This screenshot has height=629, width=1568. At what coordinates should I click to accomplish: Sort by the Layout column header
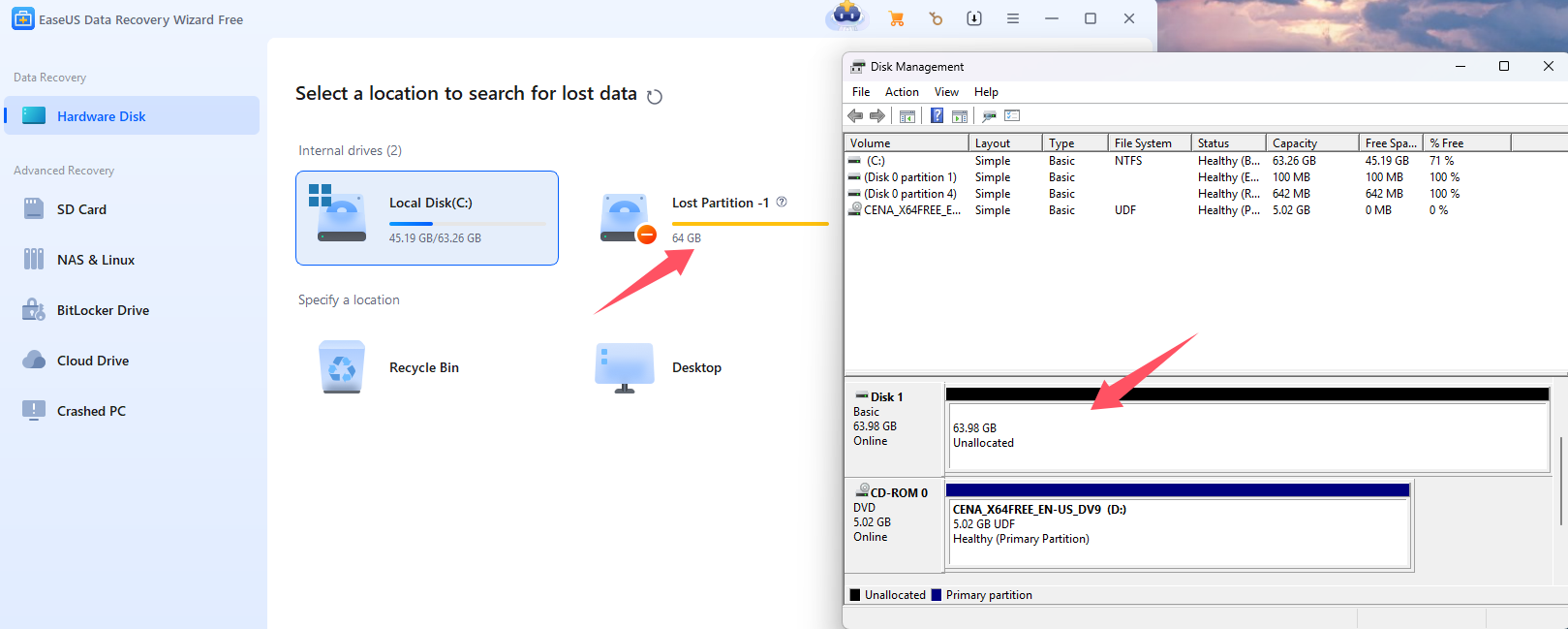click(x=1005, y=142)
